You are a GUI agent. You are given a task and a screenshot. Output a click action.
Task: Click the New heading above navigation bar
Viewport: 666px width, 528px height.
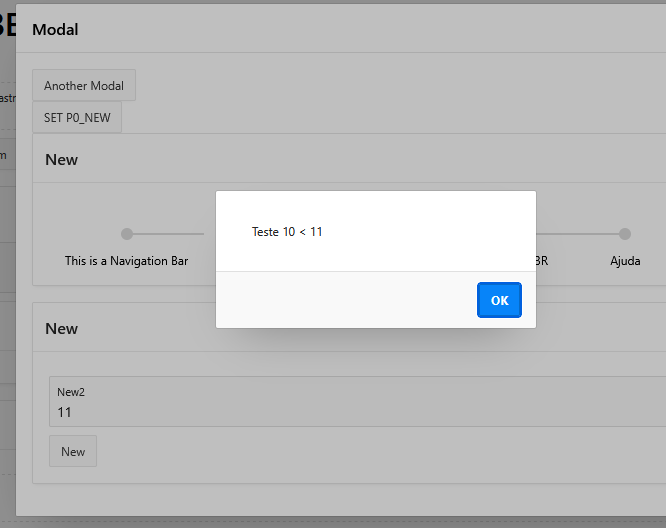61,160
